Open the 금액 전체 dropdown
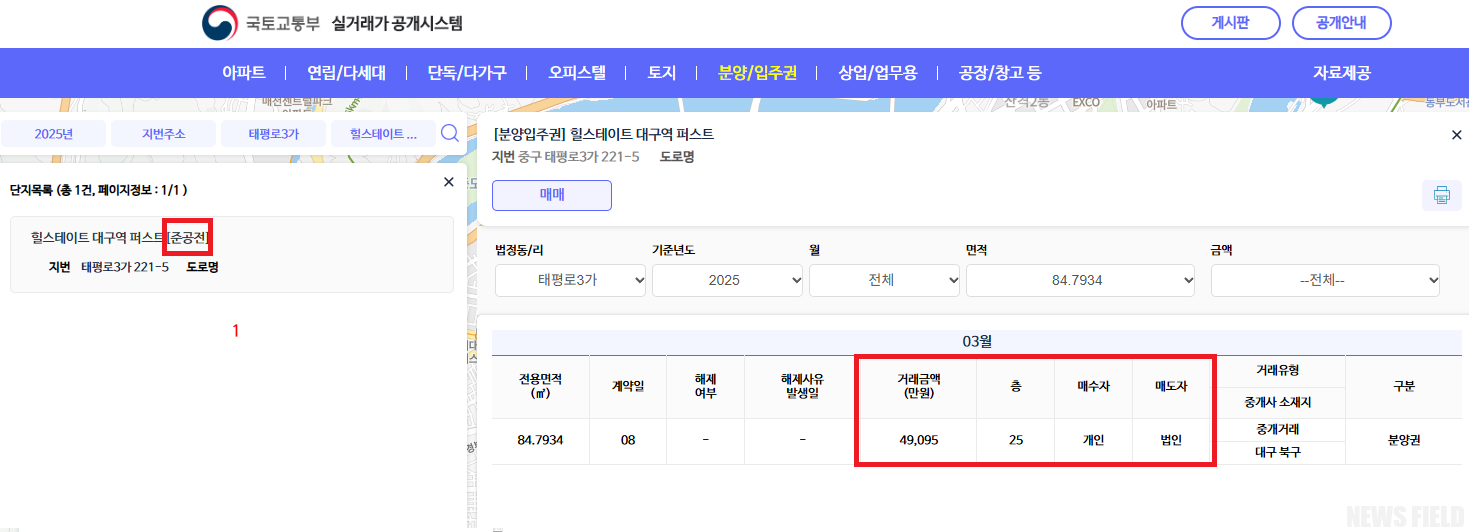This screenshot has height=532, width=1470. pyautogui.click(x=1325, y=280)
